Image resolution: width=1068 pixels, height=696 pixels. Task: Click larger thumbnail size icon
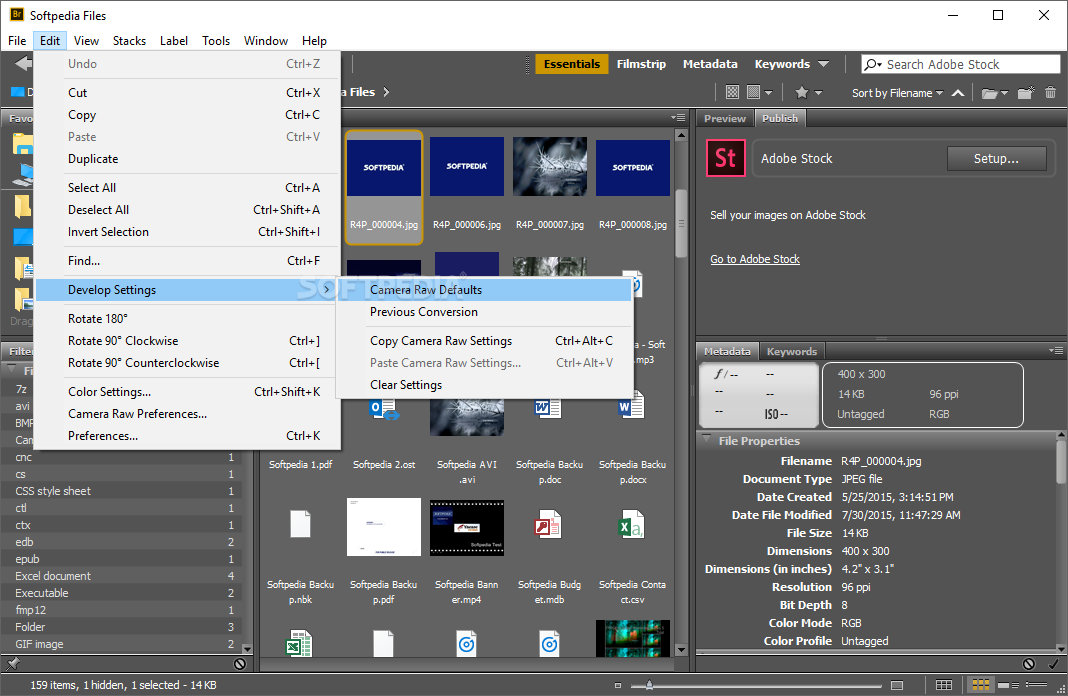[897, 685]
